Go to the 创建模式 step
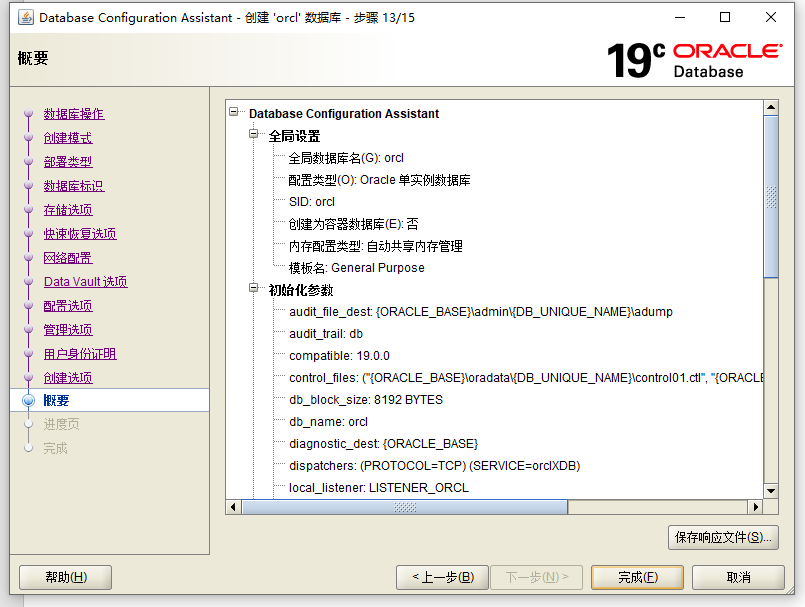 pyautogui.click(x=68, y=138)
